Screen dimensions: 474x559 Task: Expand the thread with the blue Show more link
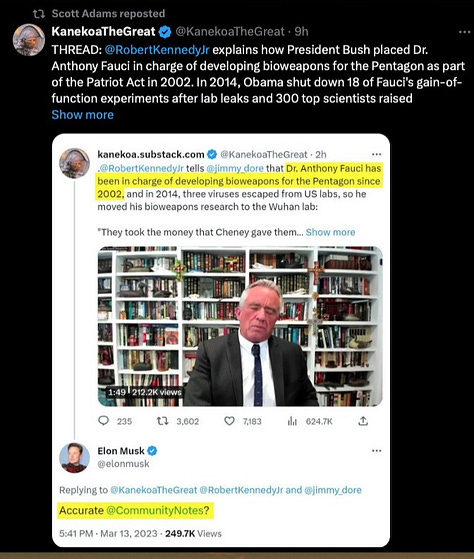pyautogui.click(x=82, y=114)
